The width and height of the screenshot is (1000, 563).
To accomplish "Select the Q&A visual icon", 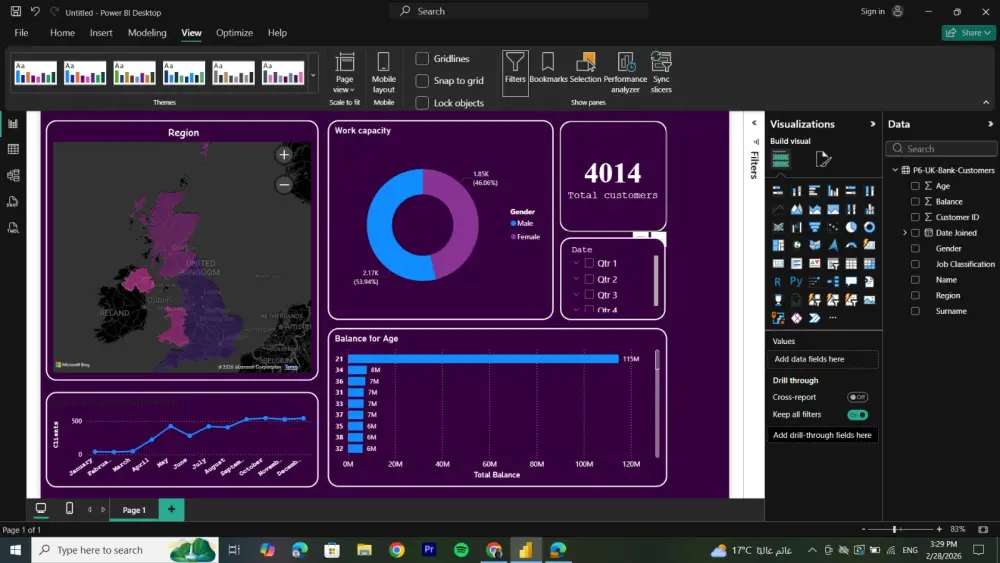I will (851, 281).
